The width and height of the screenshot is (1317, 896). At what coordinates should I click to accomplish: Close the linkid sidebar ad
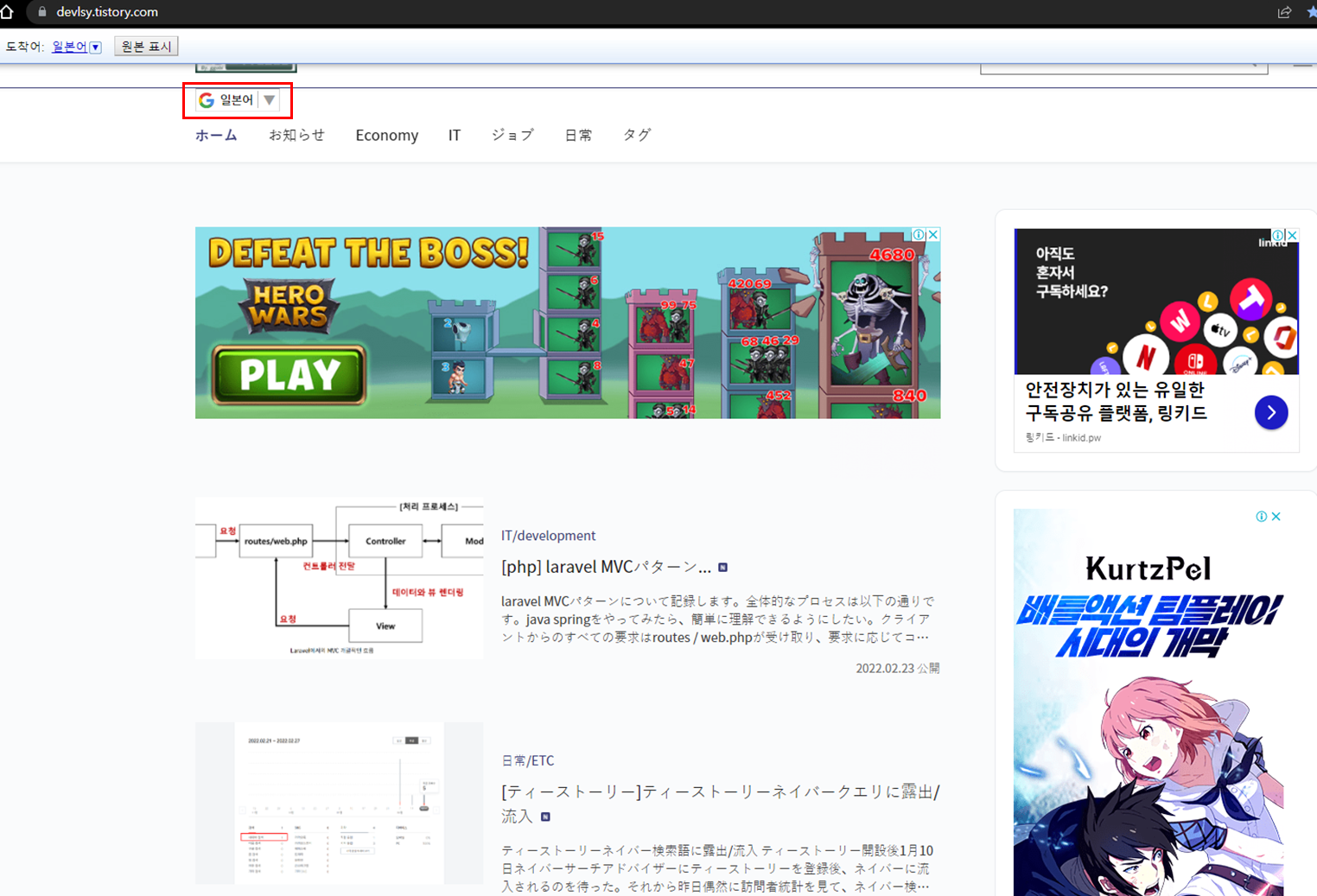point(1292,235)
